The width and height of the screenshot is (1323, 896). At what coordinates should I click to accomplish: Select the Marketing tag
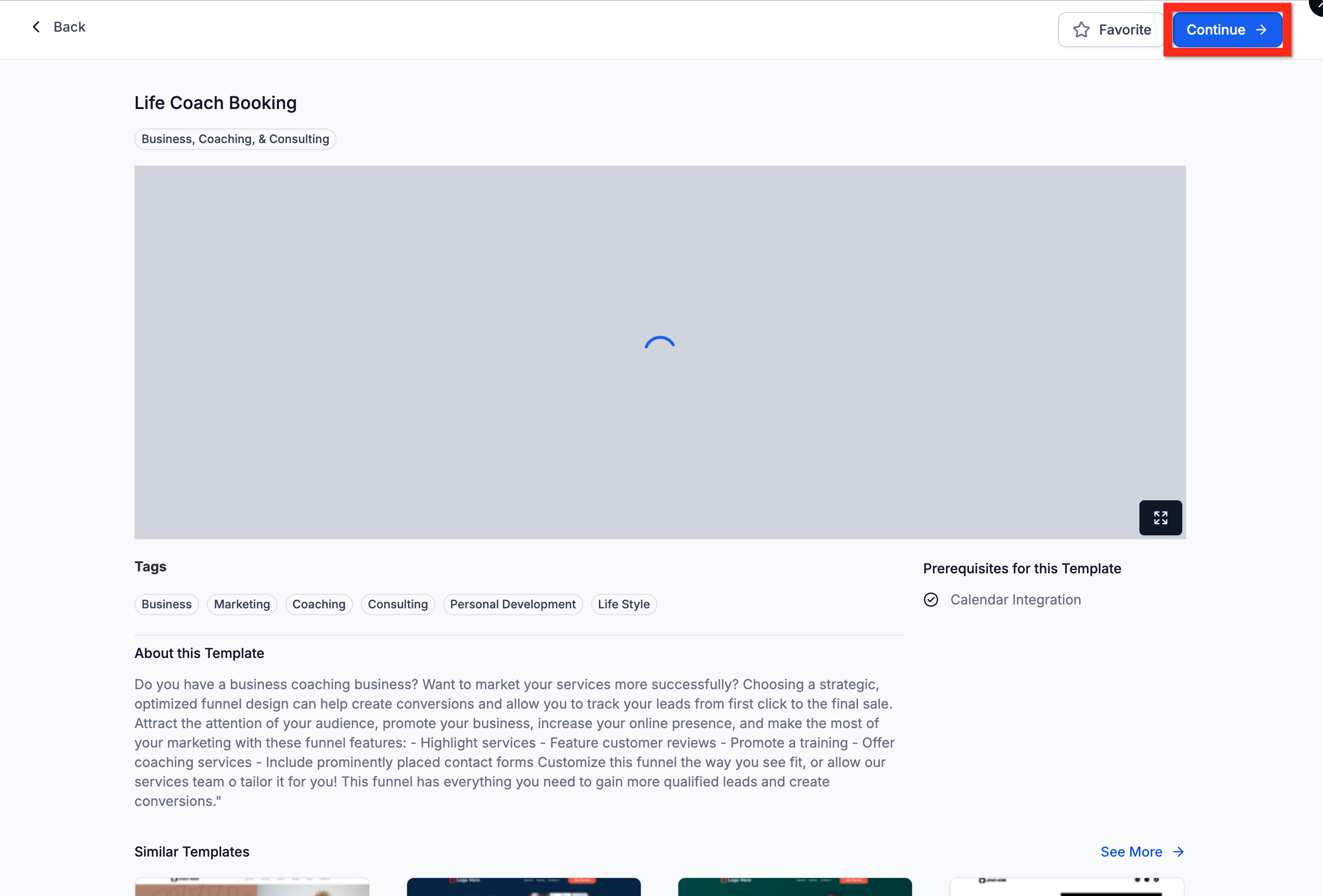click(242, 604)
